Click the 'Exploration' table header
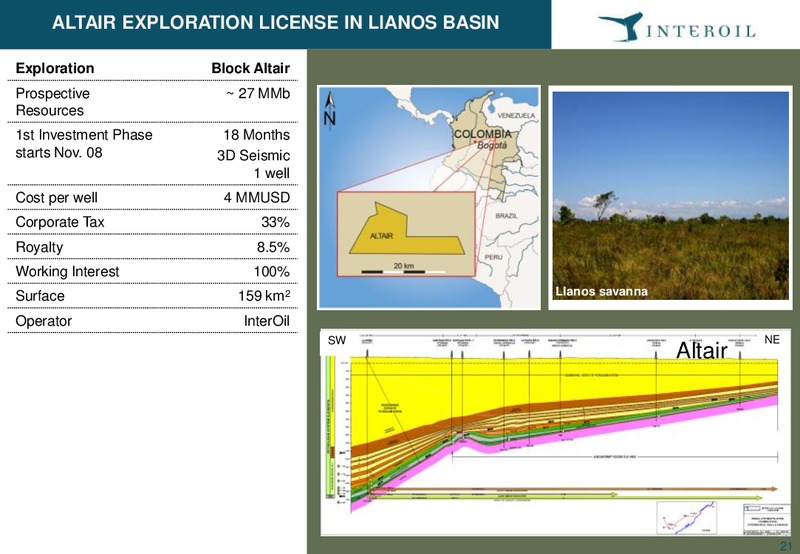 point(55,68)
